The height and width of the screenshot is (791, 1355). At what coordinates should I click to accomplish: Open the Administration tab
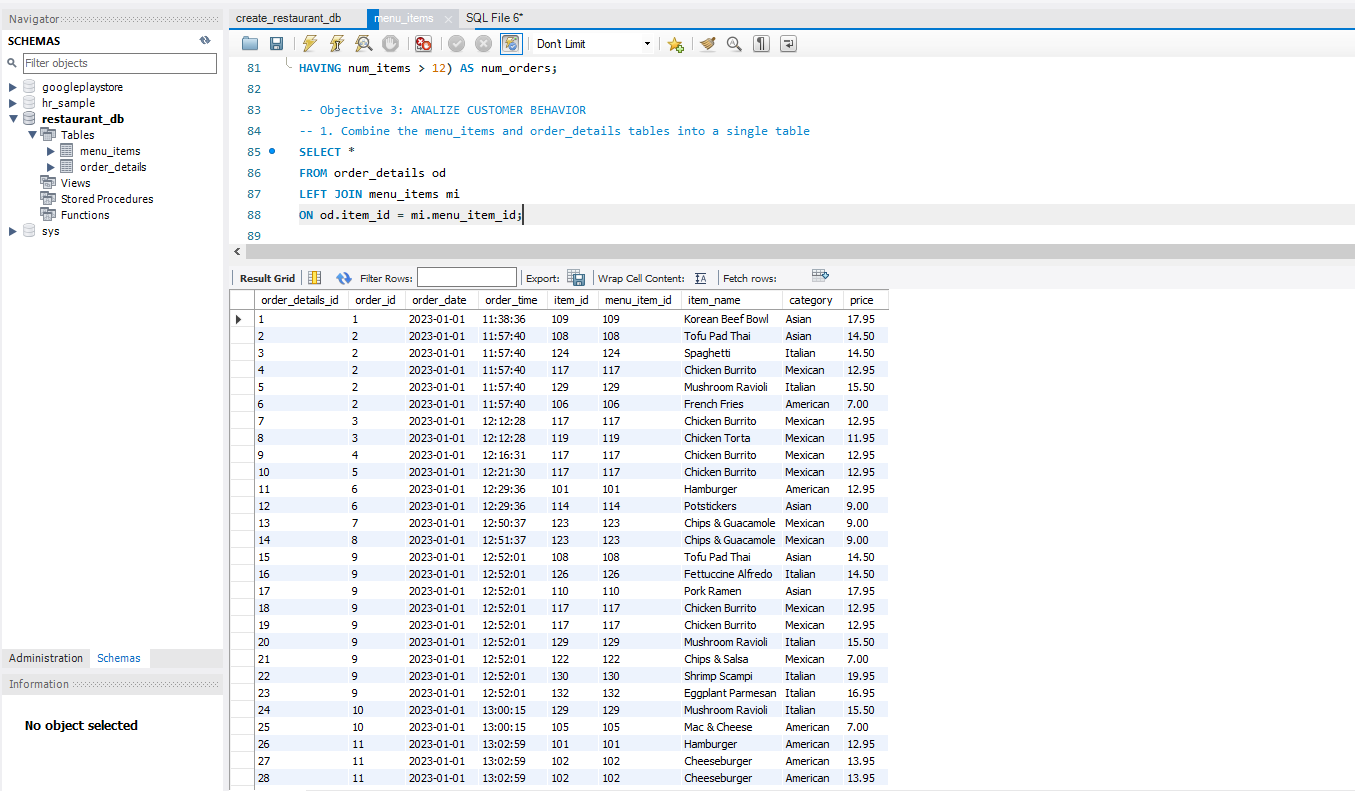coord(45,658)
